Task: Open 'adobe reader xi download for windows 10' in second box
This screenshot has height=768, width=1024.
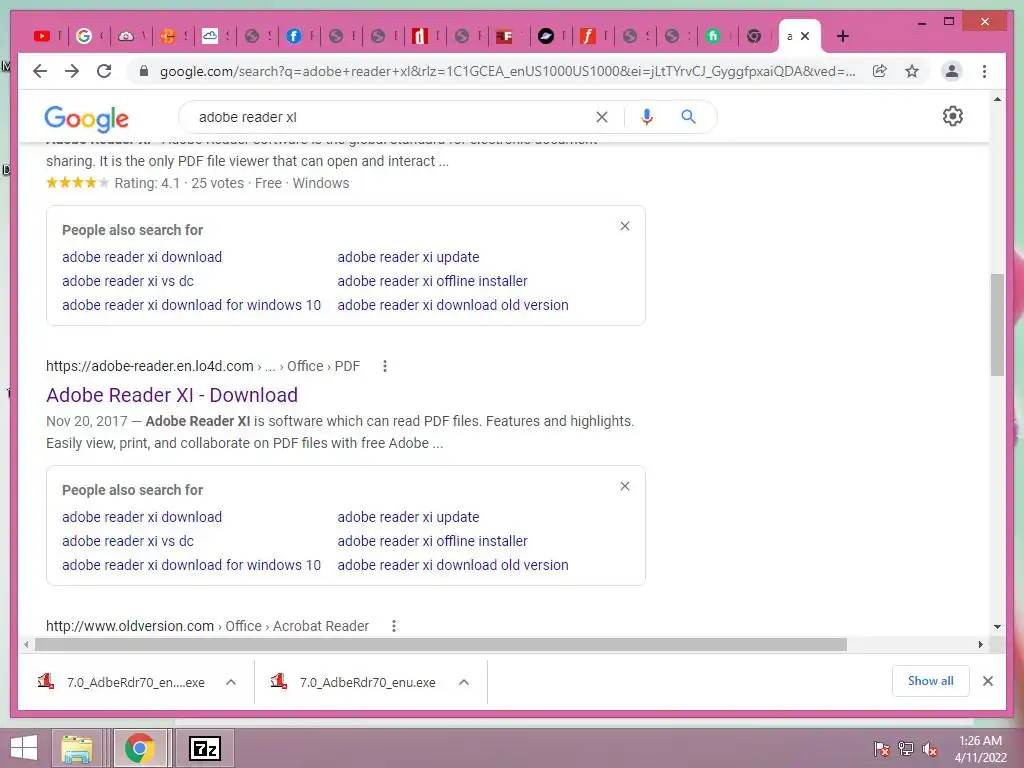Action: tap(191, 565)
